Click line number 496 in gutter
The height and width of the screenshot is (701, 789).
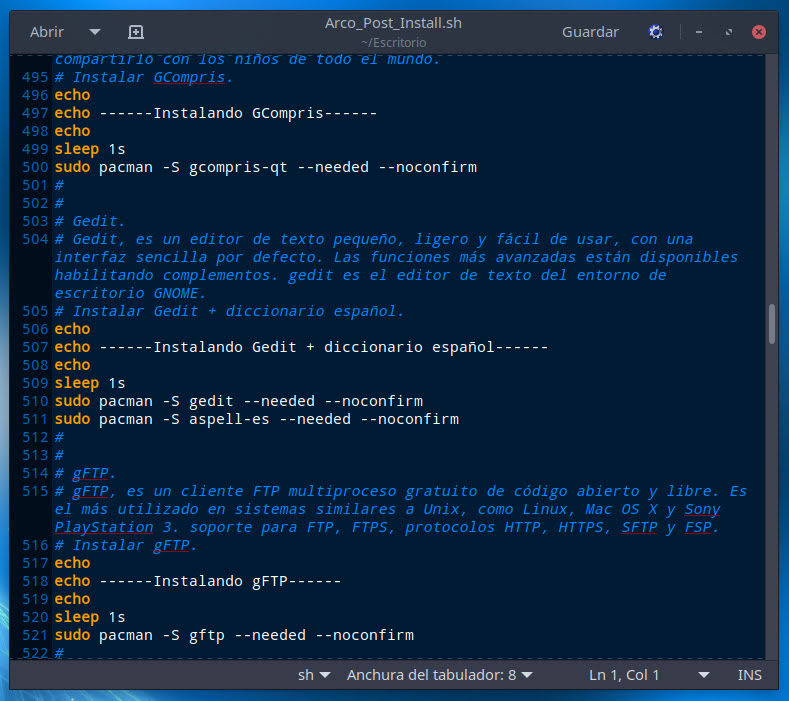[35, 95]
